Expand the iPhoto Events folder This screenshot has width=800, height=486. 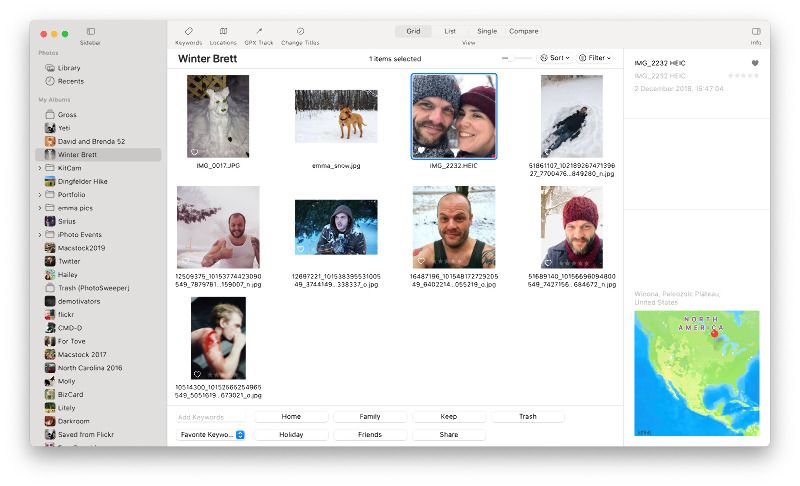pyautogui.click(x=40, y=235)
